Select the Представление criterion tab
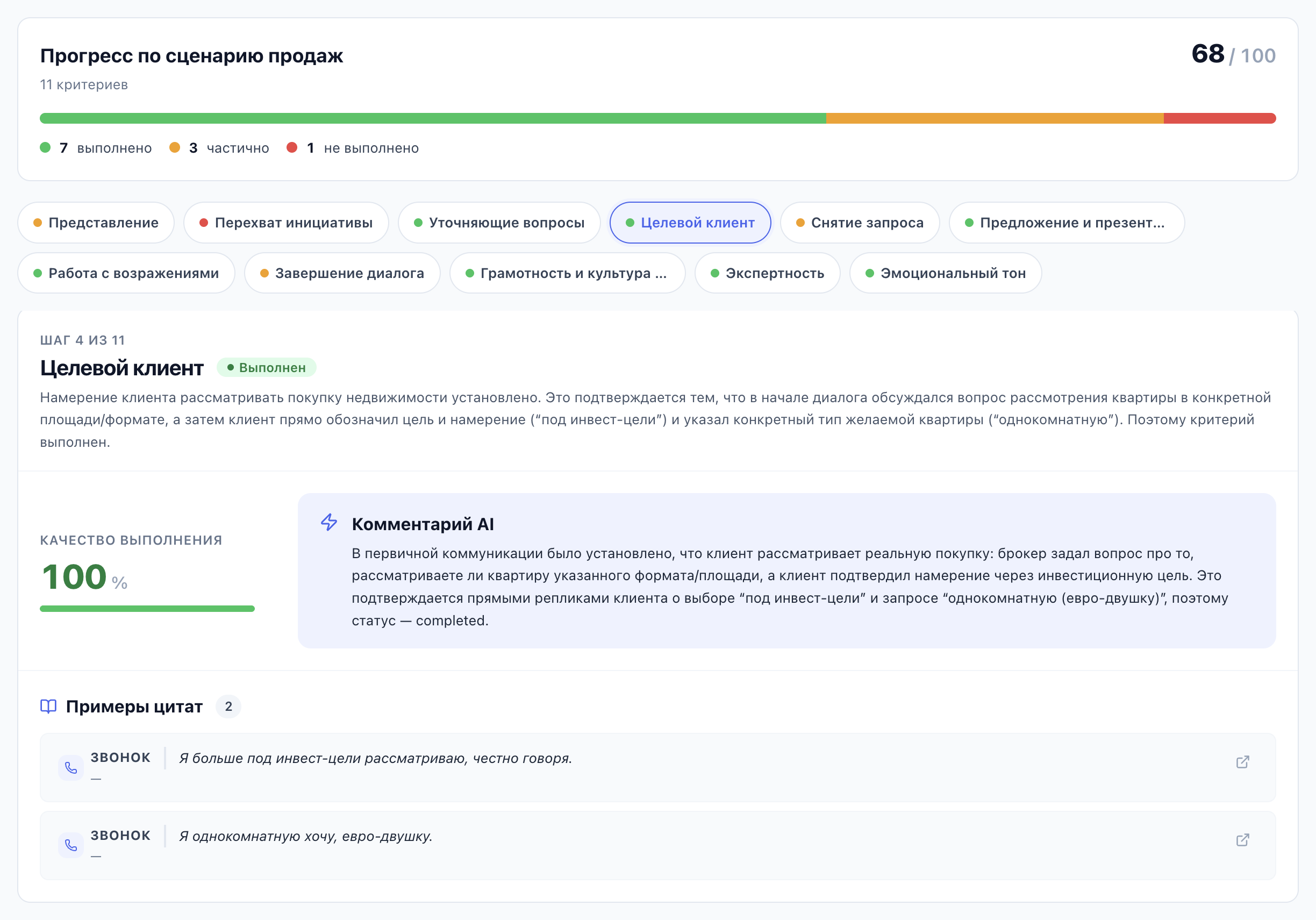The width and height of the screenshot is (1316, 920). [x=96, y=223]
